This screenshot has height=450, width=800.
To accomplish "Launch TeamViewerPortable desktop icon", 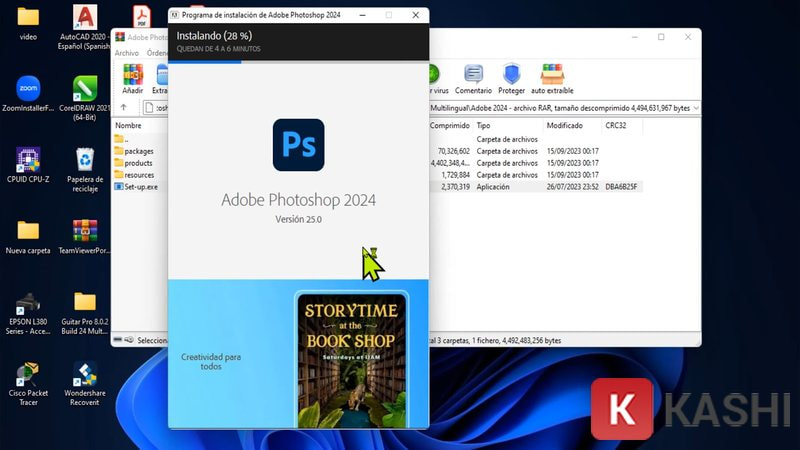I will [85, 237].
